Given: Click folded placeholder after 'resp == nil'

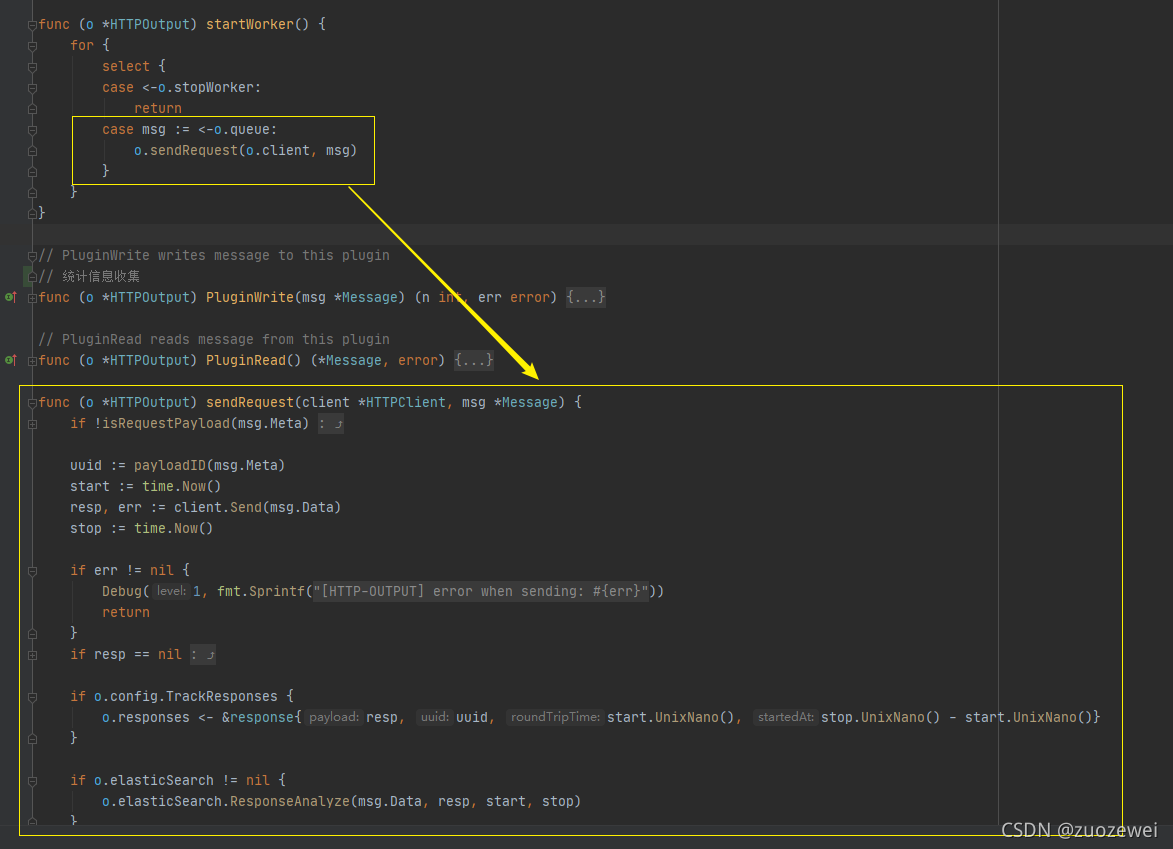Looking at the screenshot, I should (203, 655).
